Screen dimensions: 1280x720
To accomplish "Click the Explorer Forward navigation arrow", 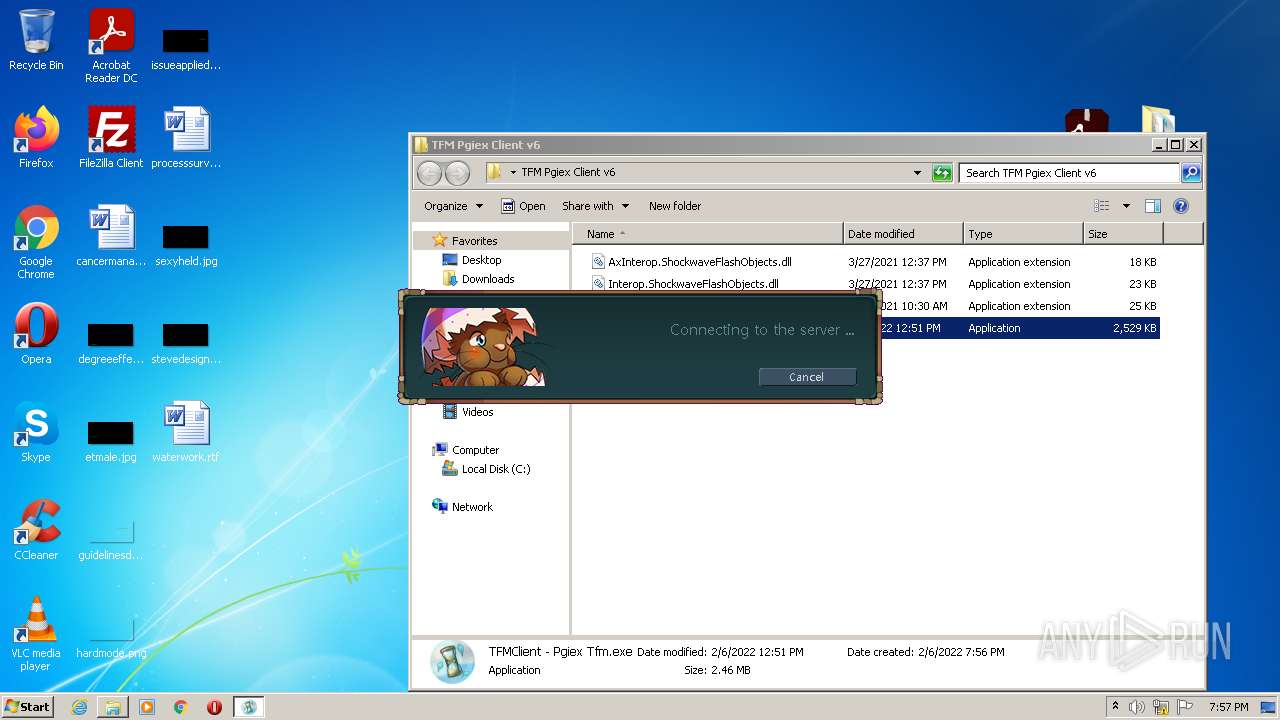I will [457, 173].
